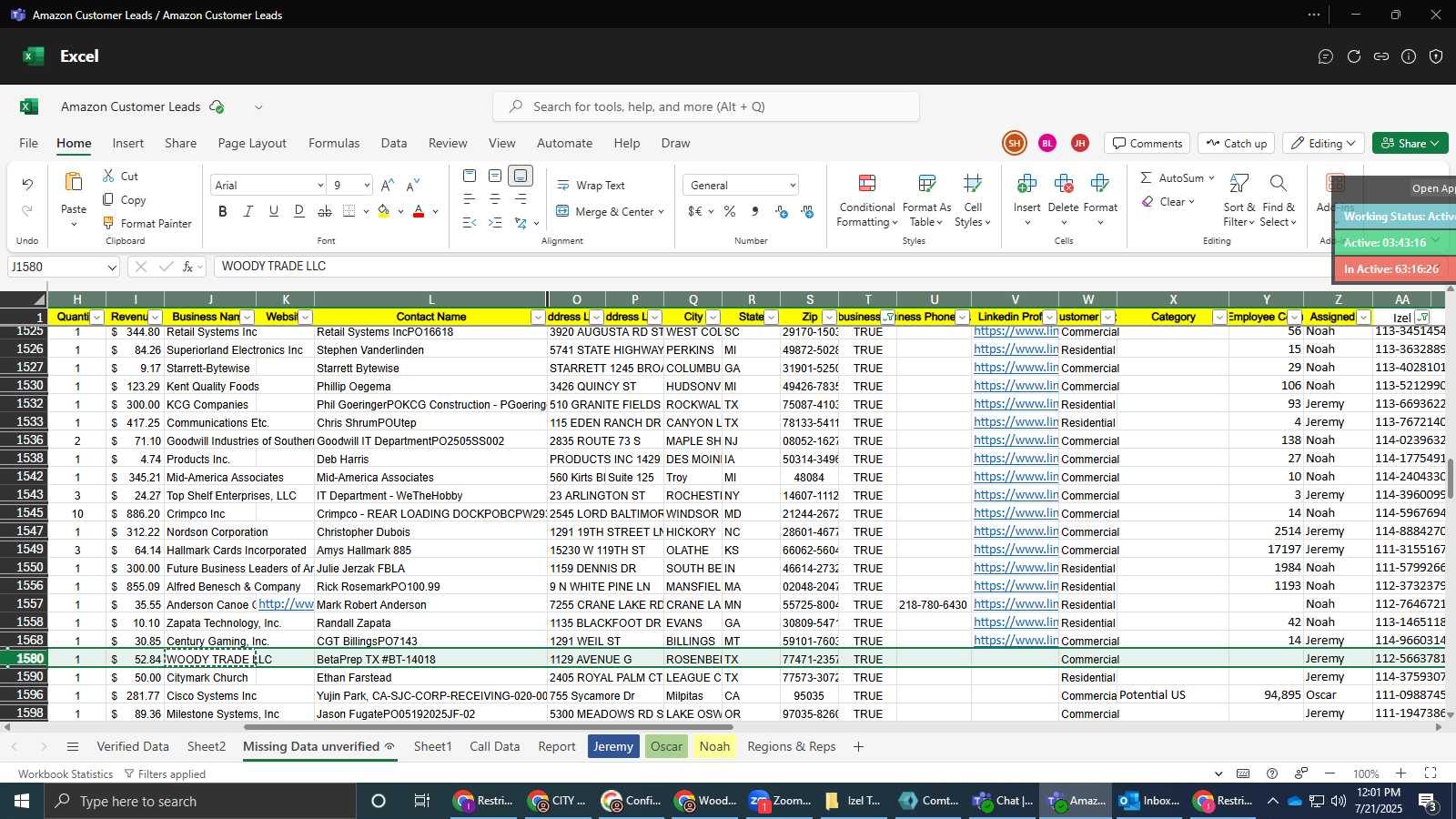Open the Jeremy sheet tab
Screen dimensions: 1456x819
[x=613, y=746]
